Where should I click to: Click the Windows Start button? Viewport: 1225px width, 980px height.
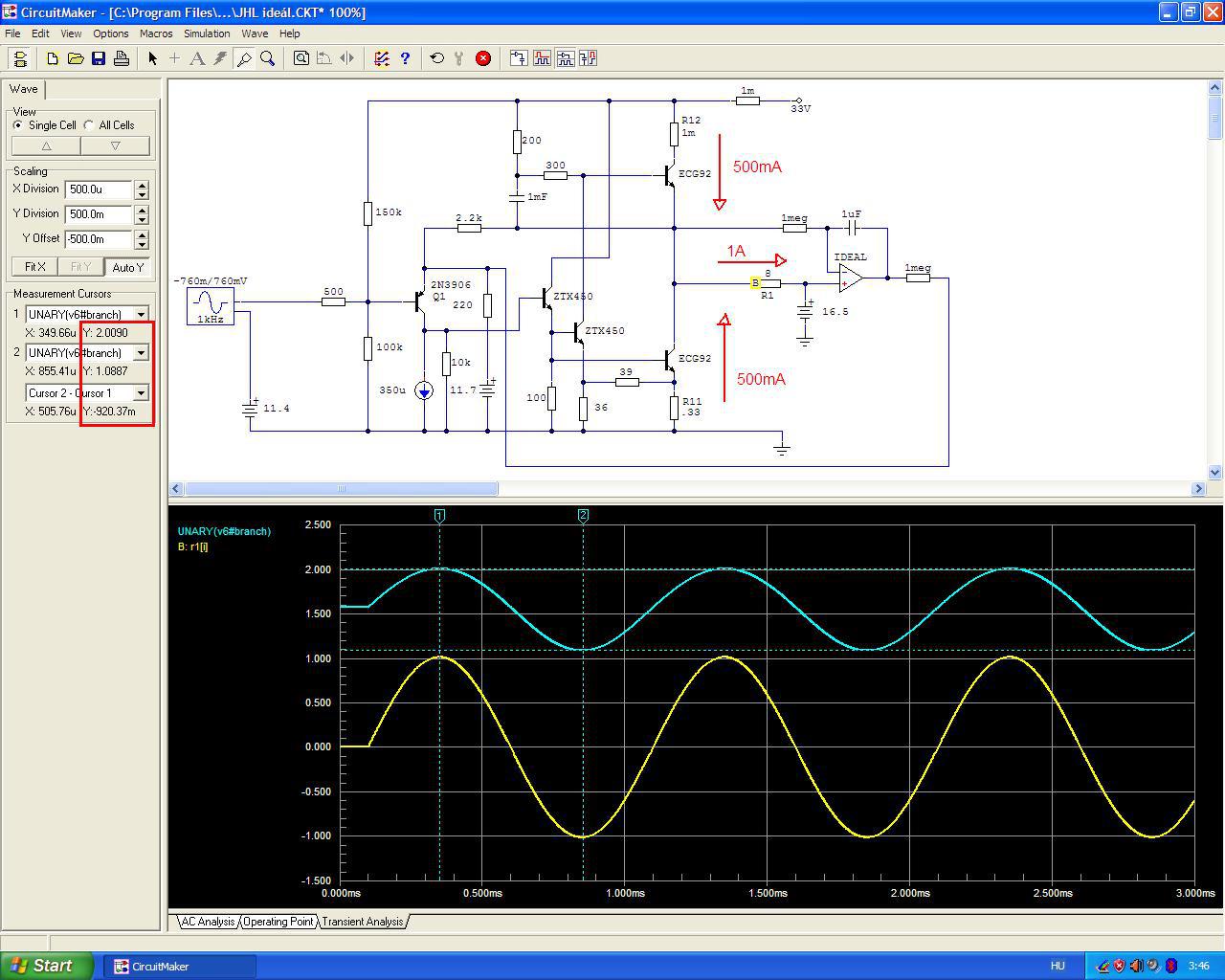pos(47,966)
